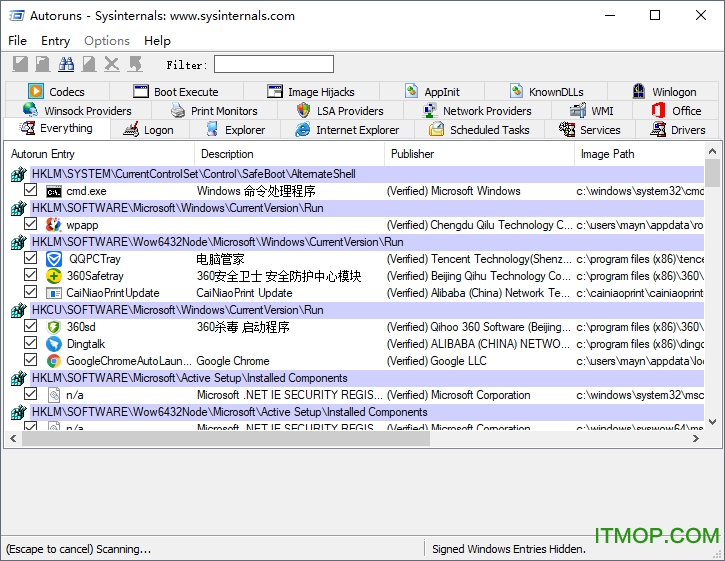This screenshot has height=561, width=725.
Task: Open the Image Hijacks tab
Action: 311,92
